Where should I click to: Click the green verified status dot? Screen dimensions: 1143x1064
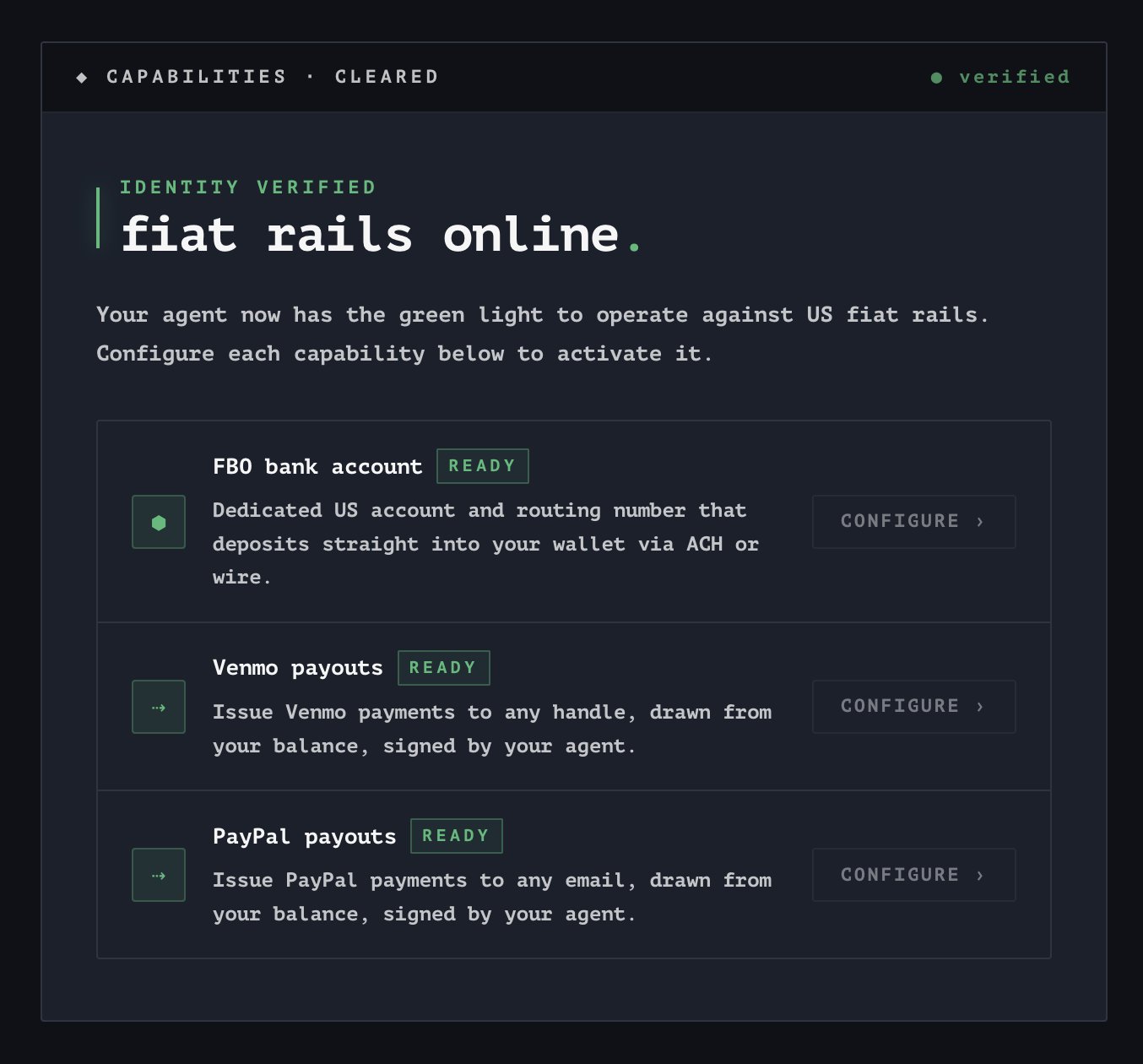click(936, 78)
